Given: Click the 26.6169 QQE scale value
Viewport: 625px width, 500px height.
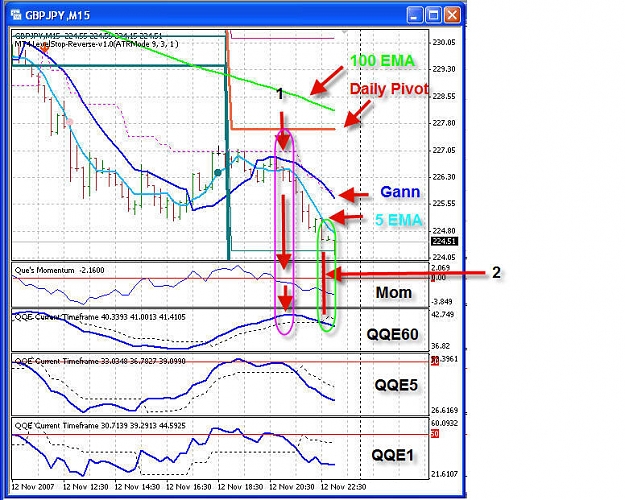Looking at the screenshot, I should (444, 410).
